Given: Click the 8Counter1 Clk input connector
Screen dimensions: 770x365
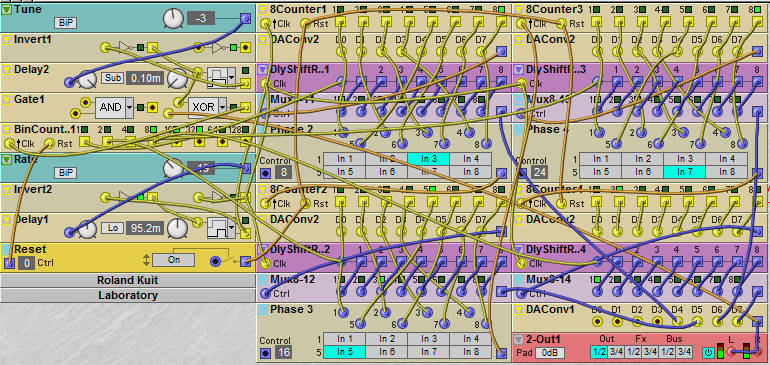Looking at the screenshot, I should (x=266, y=23).
